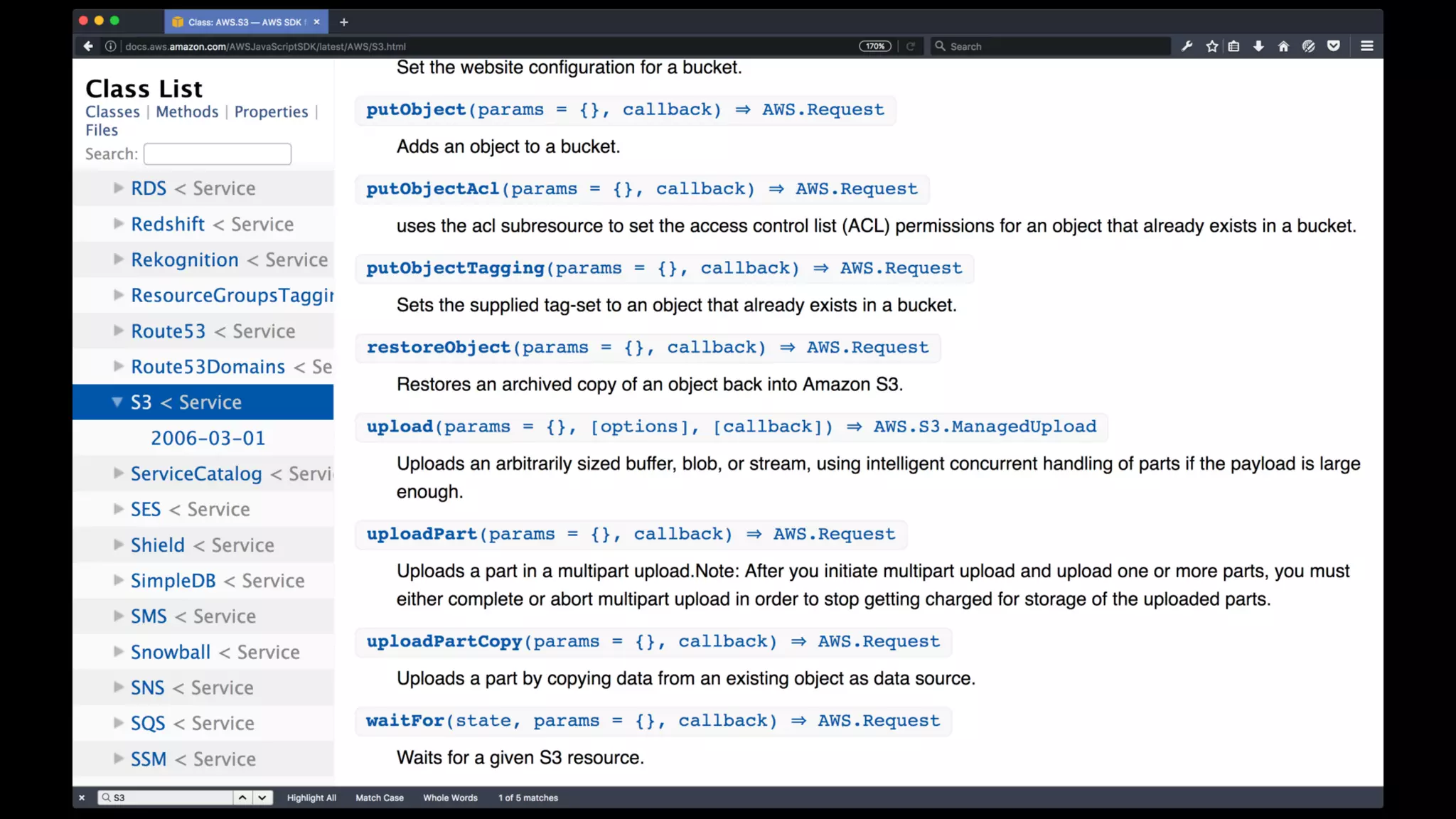Open the uploadPart method link

pos(422,534)
